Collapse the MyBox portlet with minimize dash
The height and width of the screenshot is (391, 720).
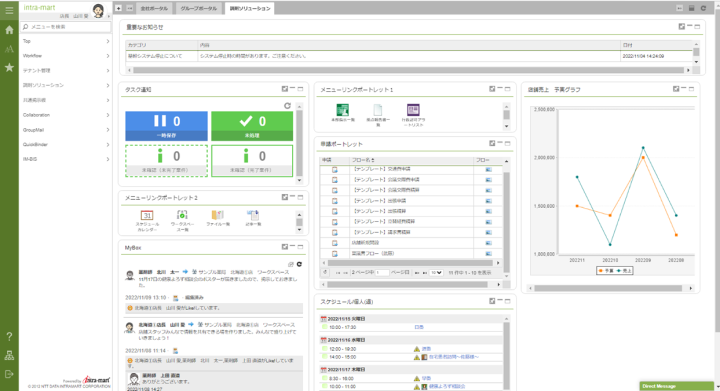(x=292, y=246)
